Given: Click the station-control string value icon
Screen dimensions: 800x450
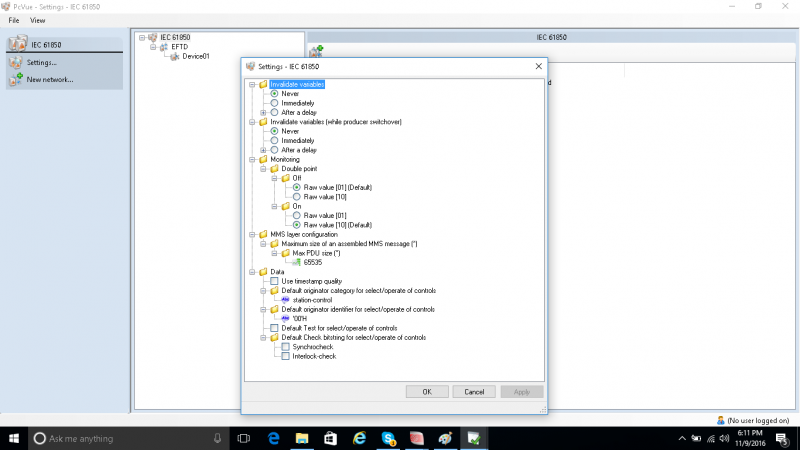Looking at the screenshot, I should point(285,300).
